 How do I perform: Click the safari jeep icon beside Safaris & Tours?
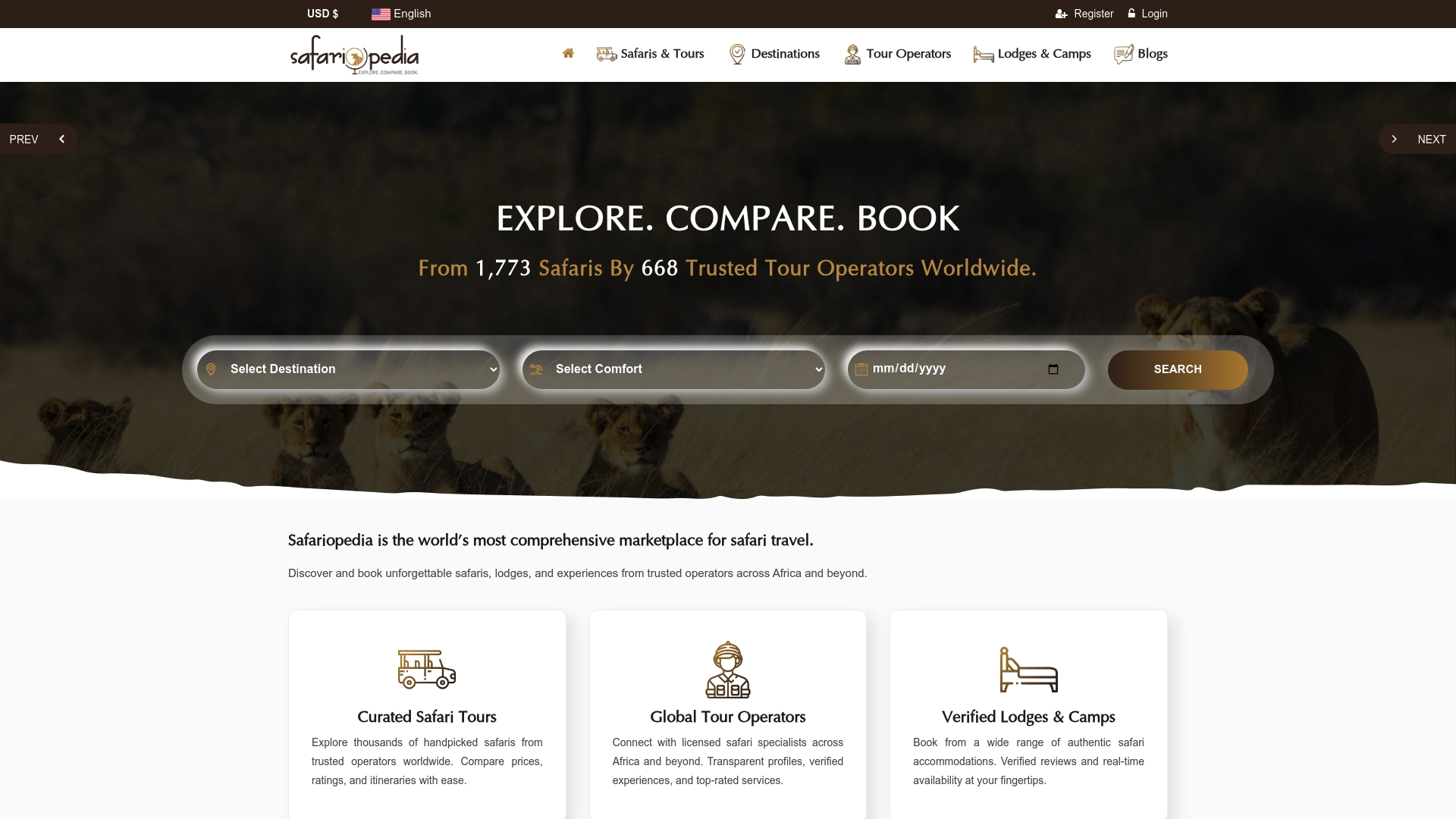[605, 54]
